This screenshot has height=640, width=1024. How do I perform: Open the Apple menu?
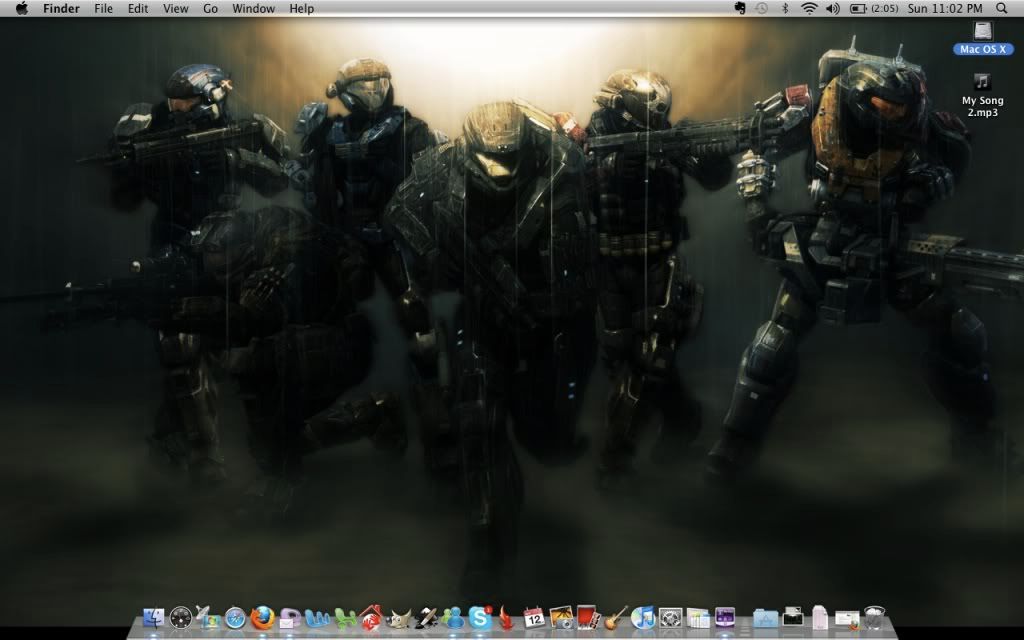(x=21, y=8)
